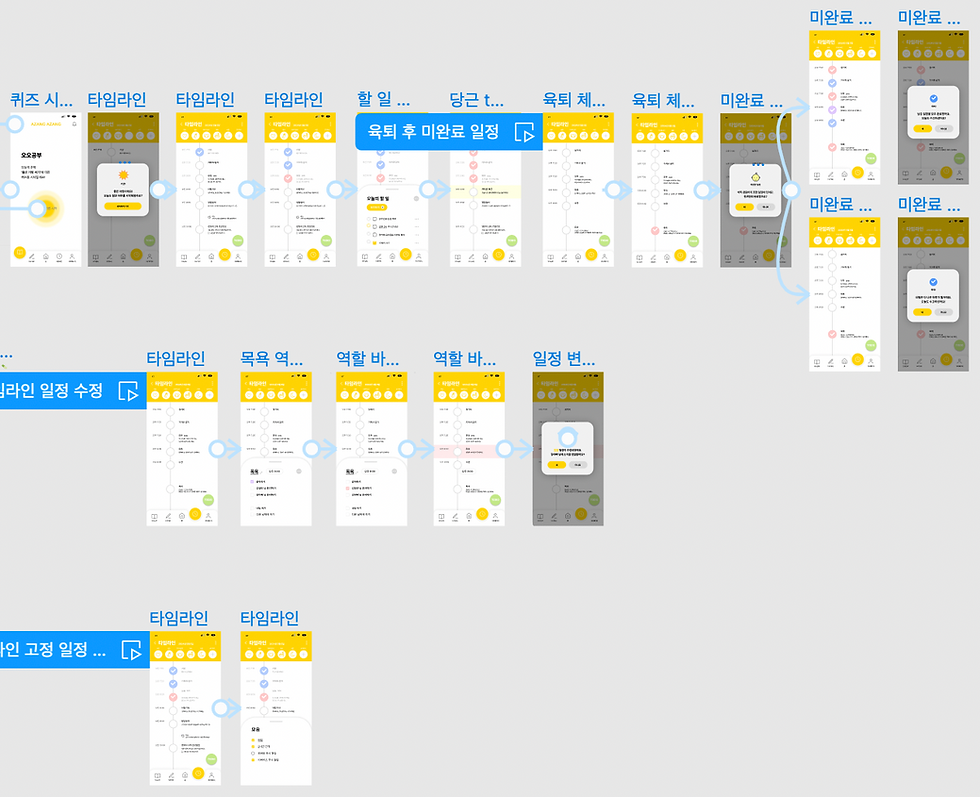Click the 아니요 button in the popup
The height and width of the screenshot is (797, 980).
[x=766, y=207]
